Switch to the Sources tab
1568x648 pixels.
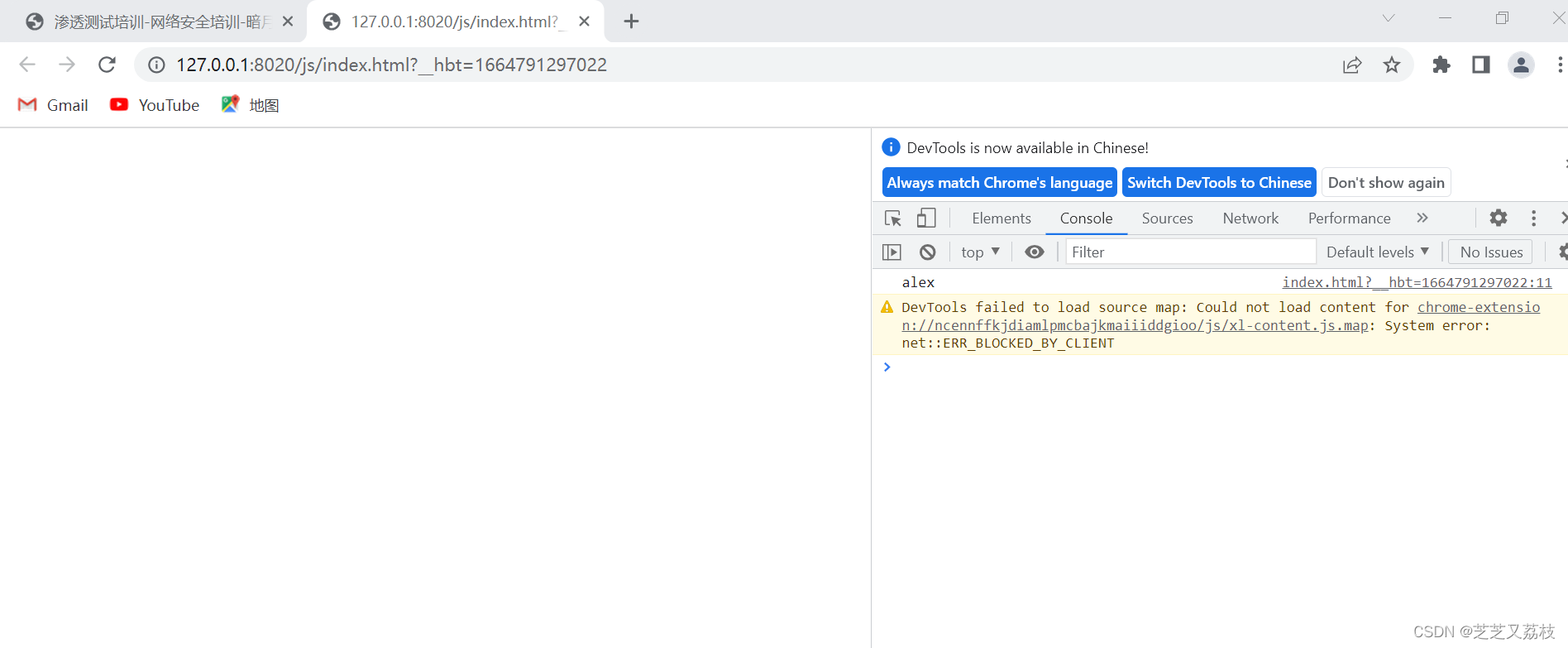click(x=1167, y=218)
